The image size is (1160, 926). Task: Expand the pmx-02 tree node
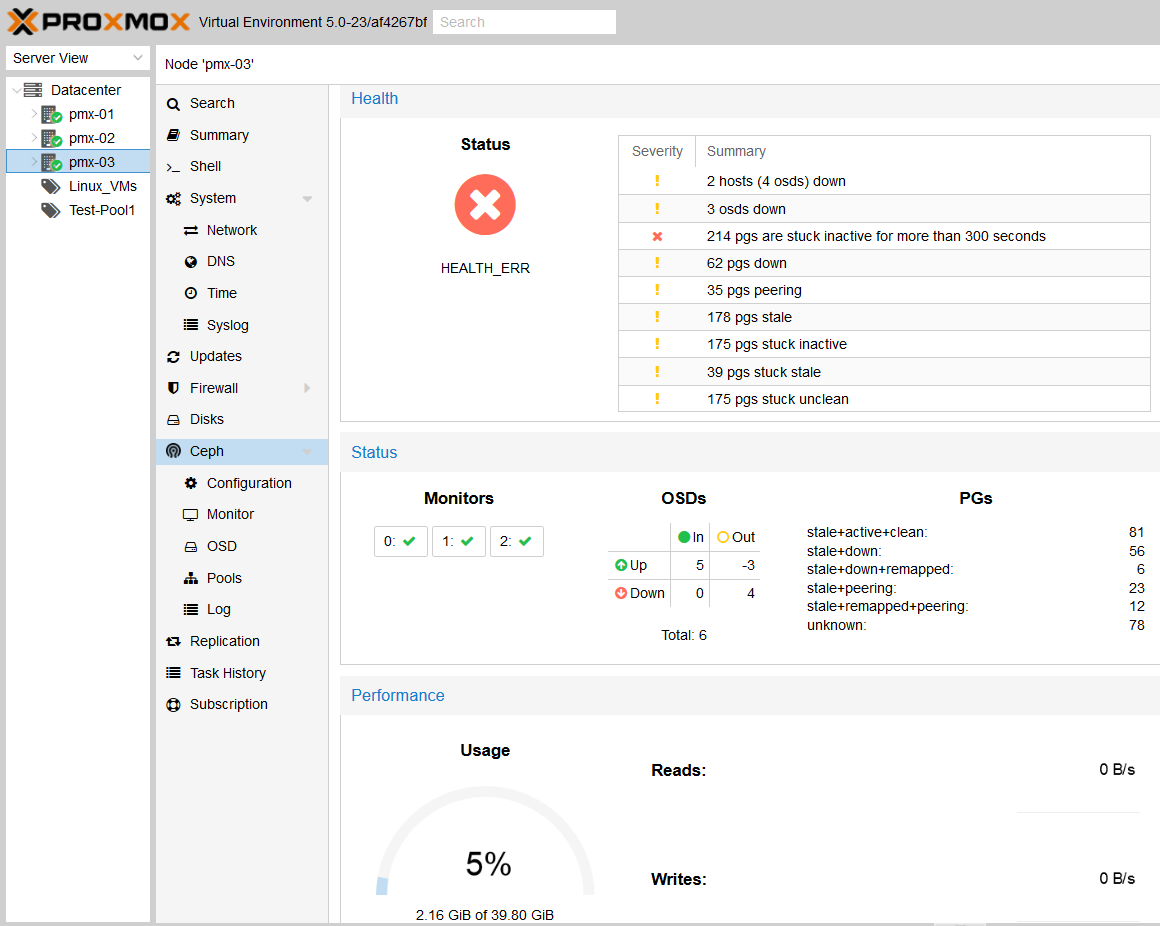pyautogui.click(x=34, y=138)
